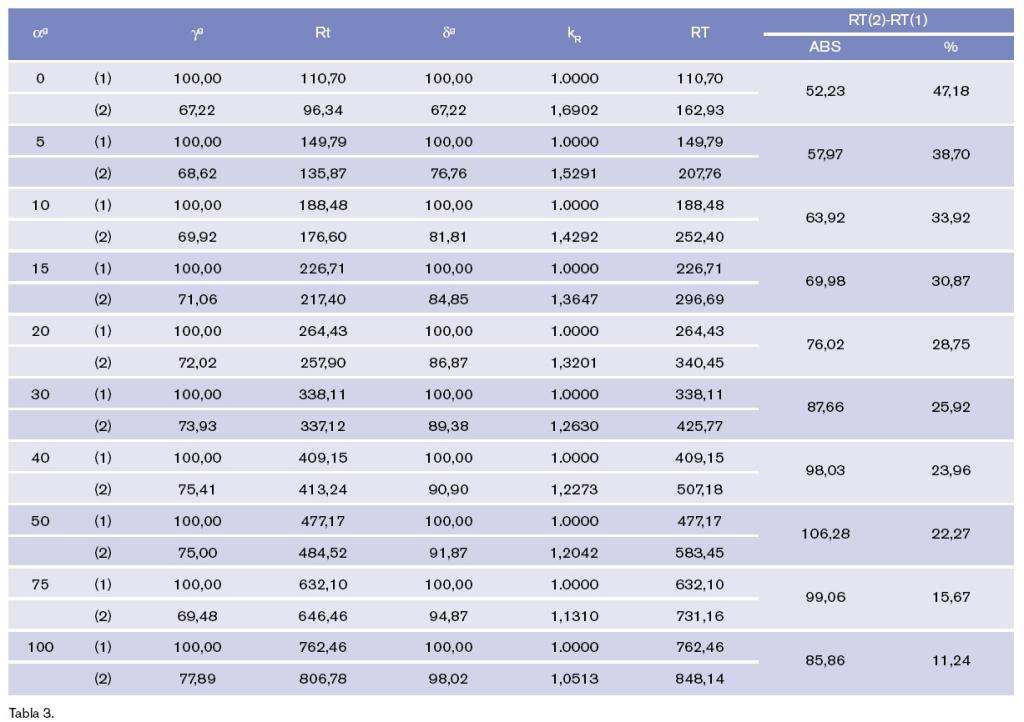Select the gamma value 75,41
1024x722 pixels.
tap(197, 489)
